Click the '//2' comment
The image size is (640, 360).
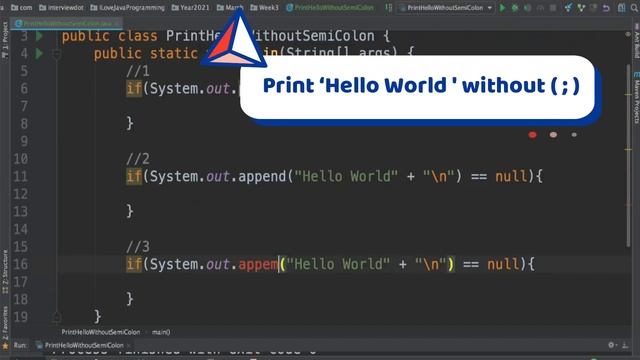[138, 158]
